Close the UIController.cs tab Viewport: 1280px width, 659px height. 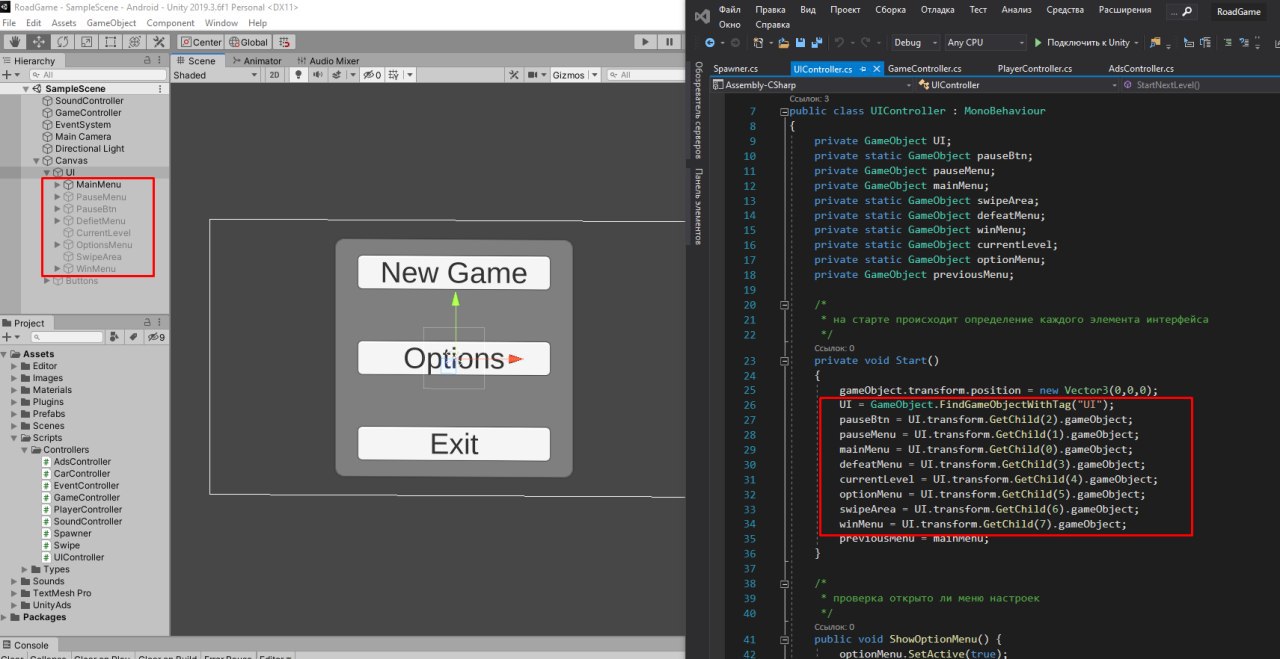[x=877, y=68]
